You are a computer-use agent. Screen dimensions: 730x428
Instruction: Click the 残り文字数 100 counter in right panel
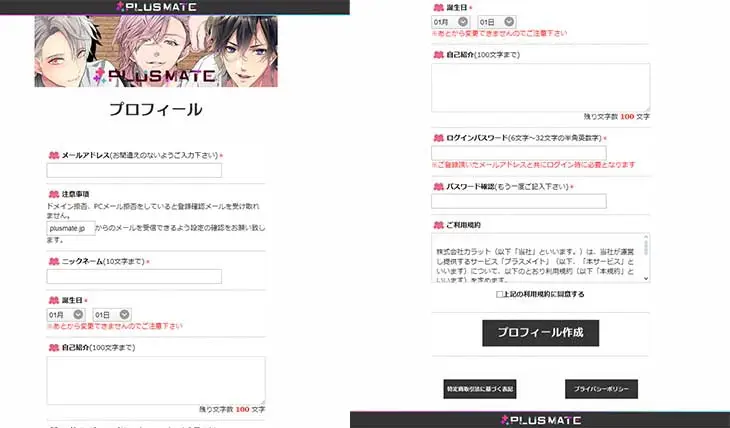pos(616,116)
